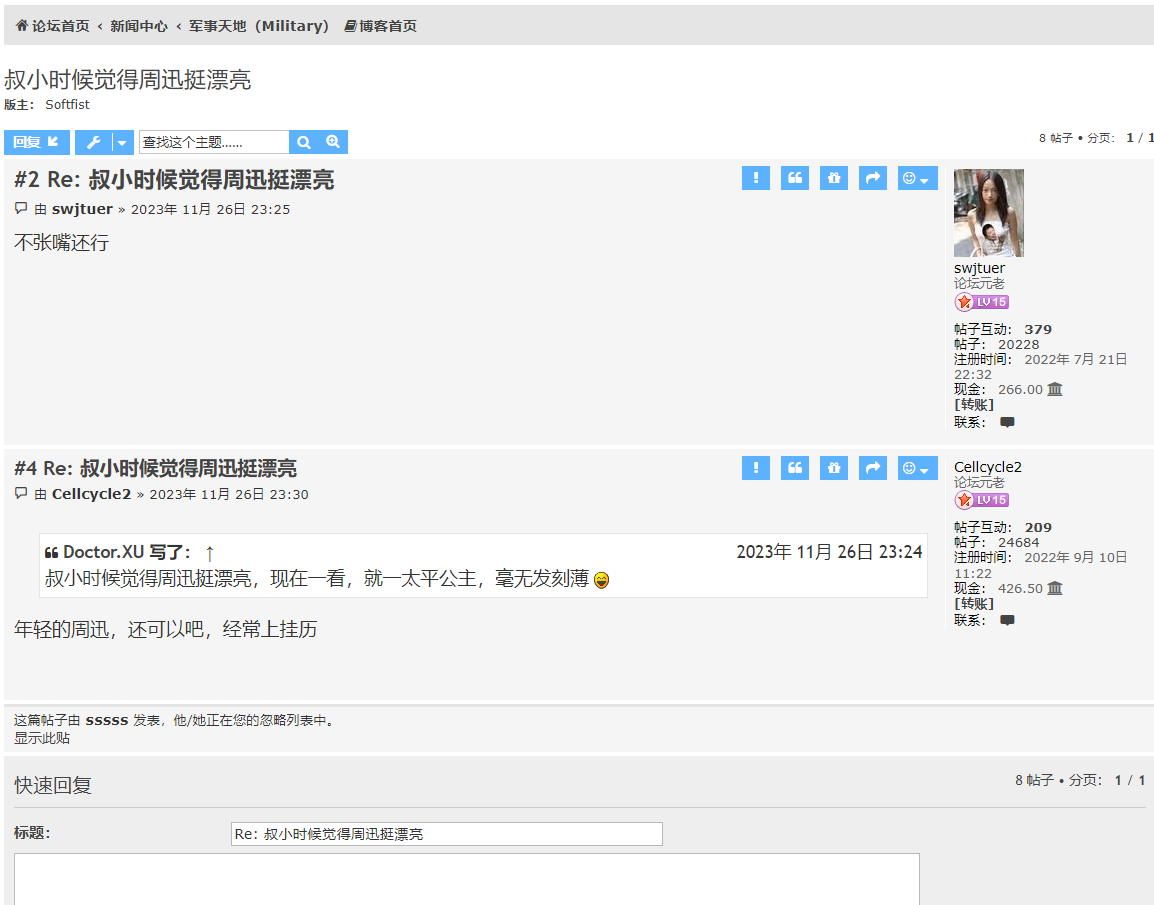Open the 新闻中心 breadcrumb link
This screenshot has height=905, width=1154.
(138, 26)
